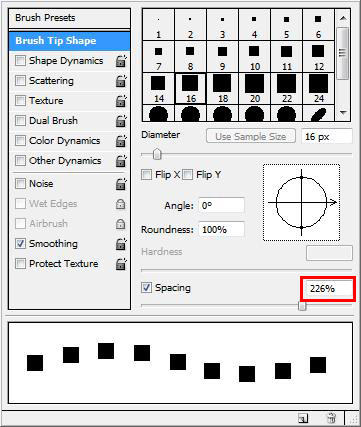
Task: Toggle the Texture lock icon
Action: [121, 101]
